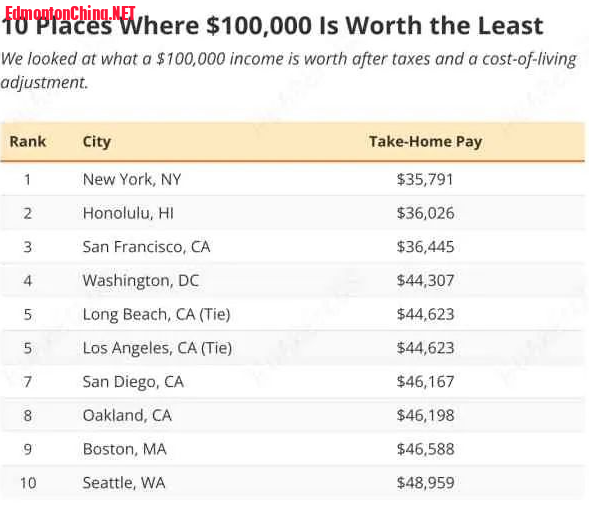Select the Boston, MA entry
Image resolution: width=589 pixels, height=509 pixels.
point(124,449)
